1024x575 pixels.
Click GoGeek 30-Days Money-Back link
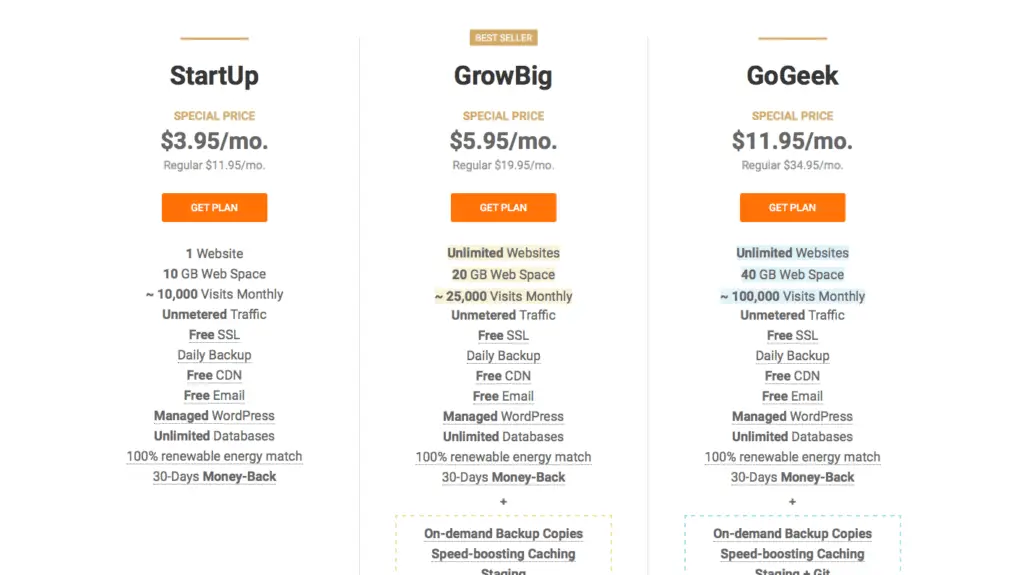(x=792, y=477)
